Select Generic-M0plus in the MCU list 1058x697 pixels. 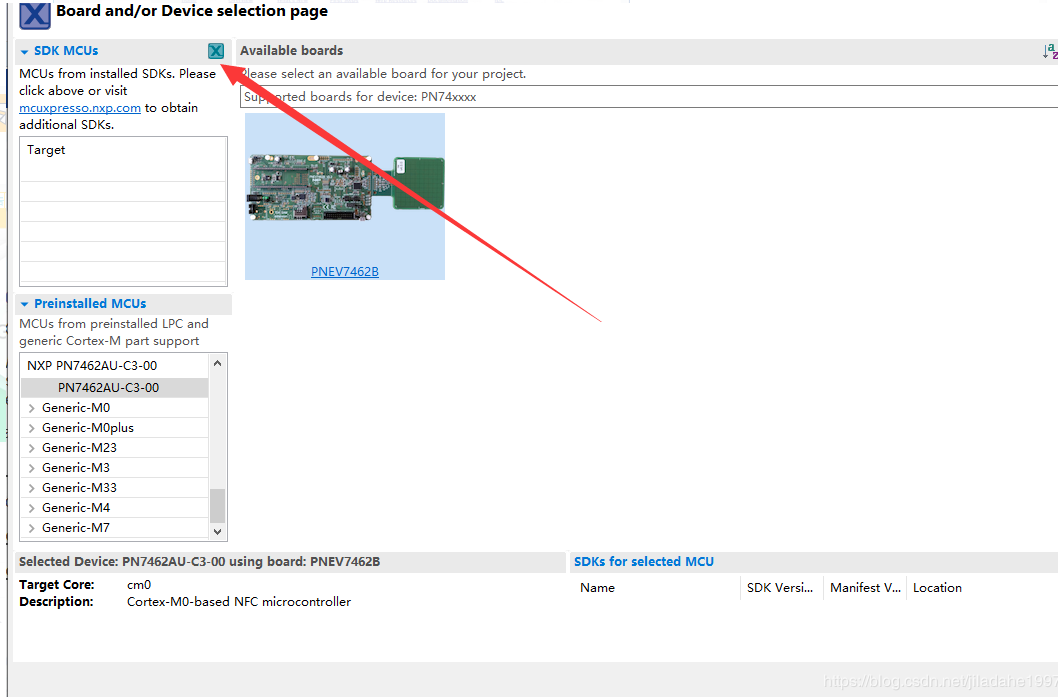point(88,428)
